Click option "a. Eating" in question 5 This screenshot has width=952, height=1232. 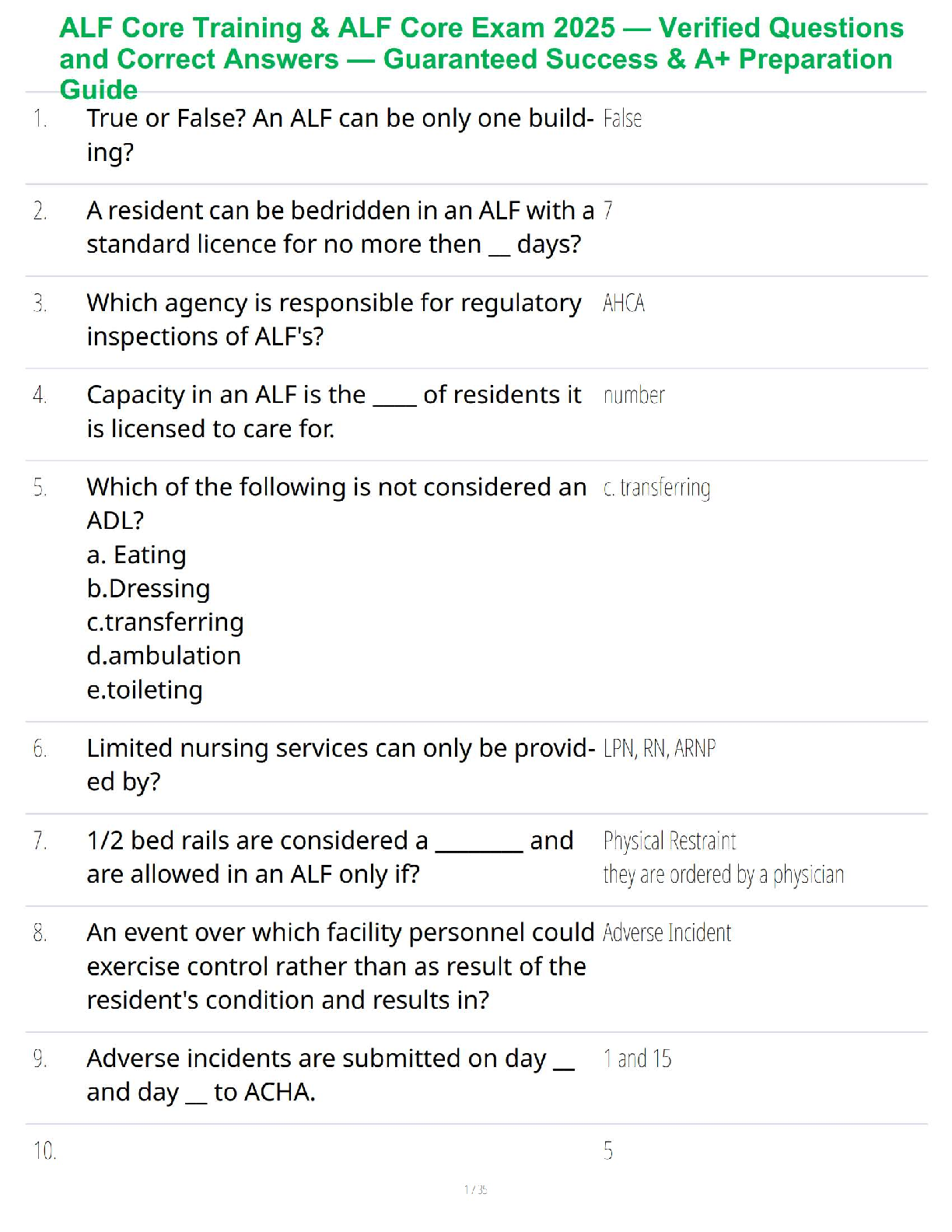[x=136, y=555]
